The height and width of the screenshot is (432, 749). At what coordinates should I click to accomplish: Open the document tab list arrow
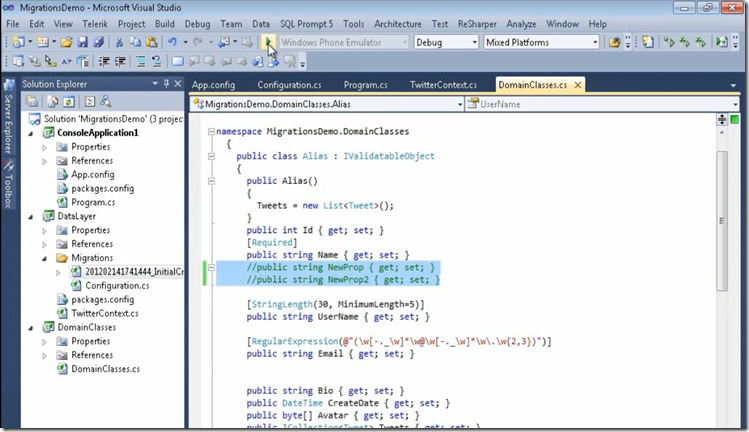click(733, 86)
